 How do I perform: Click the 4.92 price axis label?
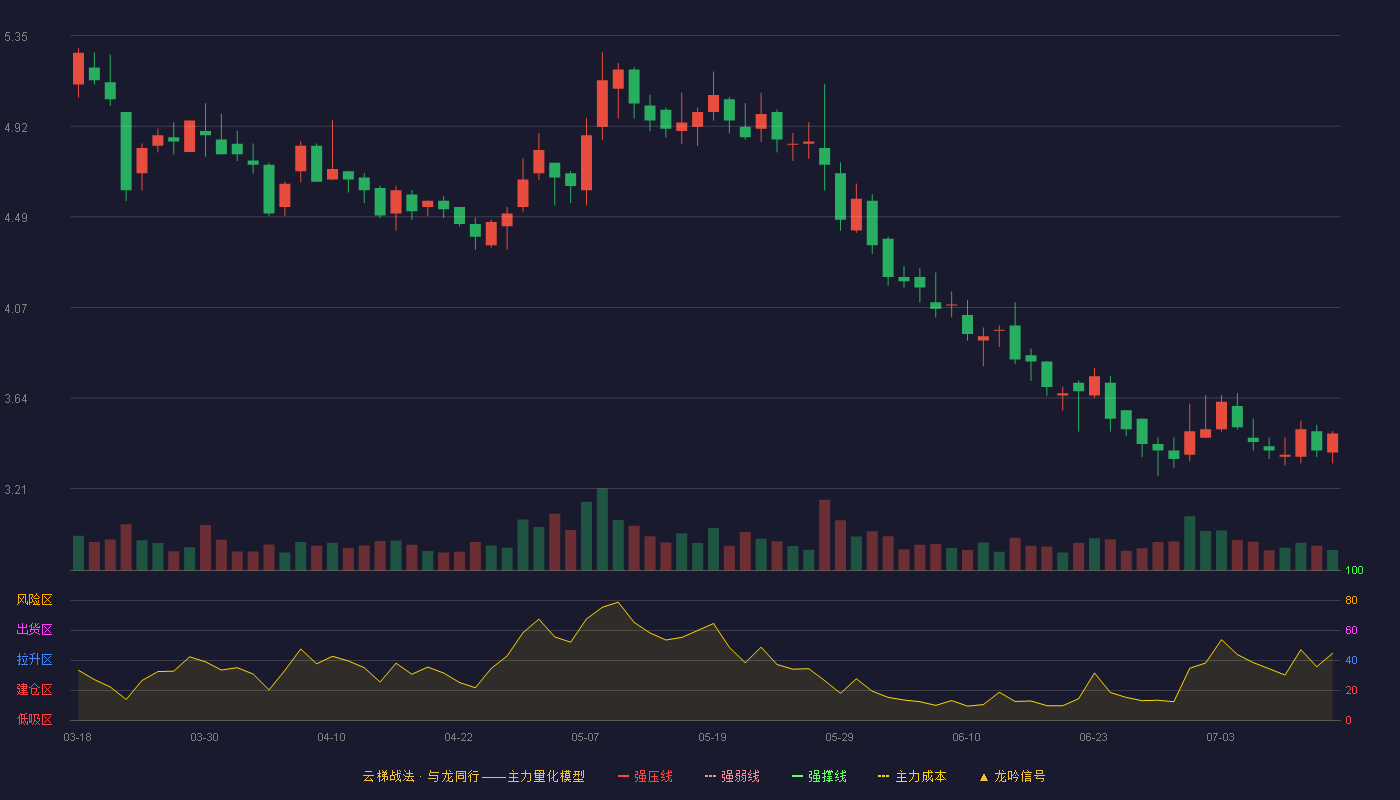(16, 128)
